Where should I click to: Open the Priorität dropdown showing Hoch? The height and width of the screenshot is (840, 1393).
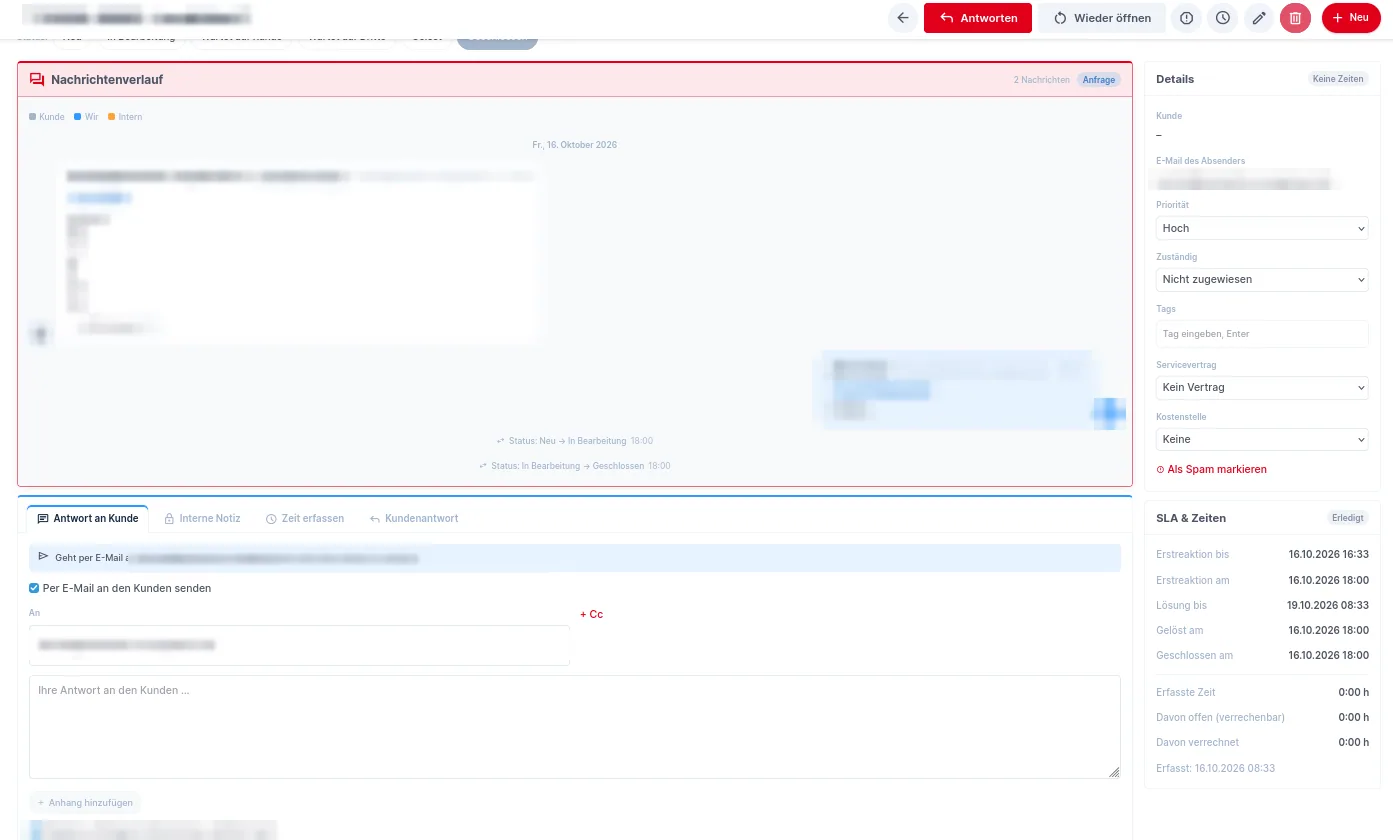[1262, 228]
